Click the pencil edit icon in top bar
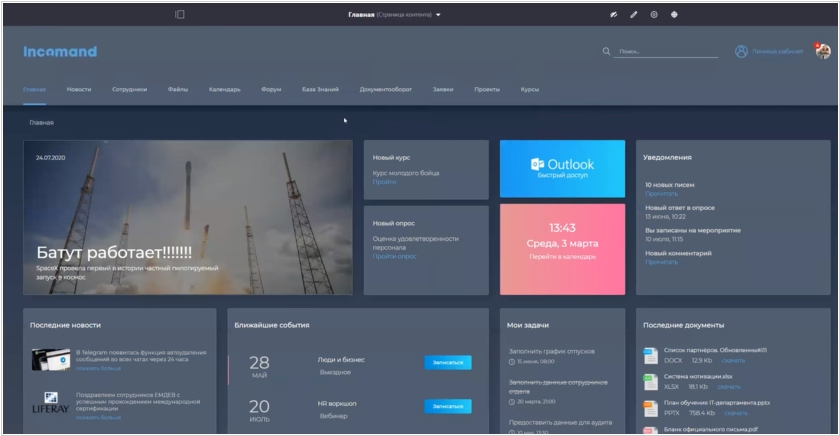The width and height of the screenshot is (840, 436). click(x=634, y=15)
